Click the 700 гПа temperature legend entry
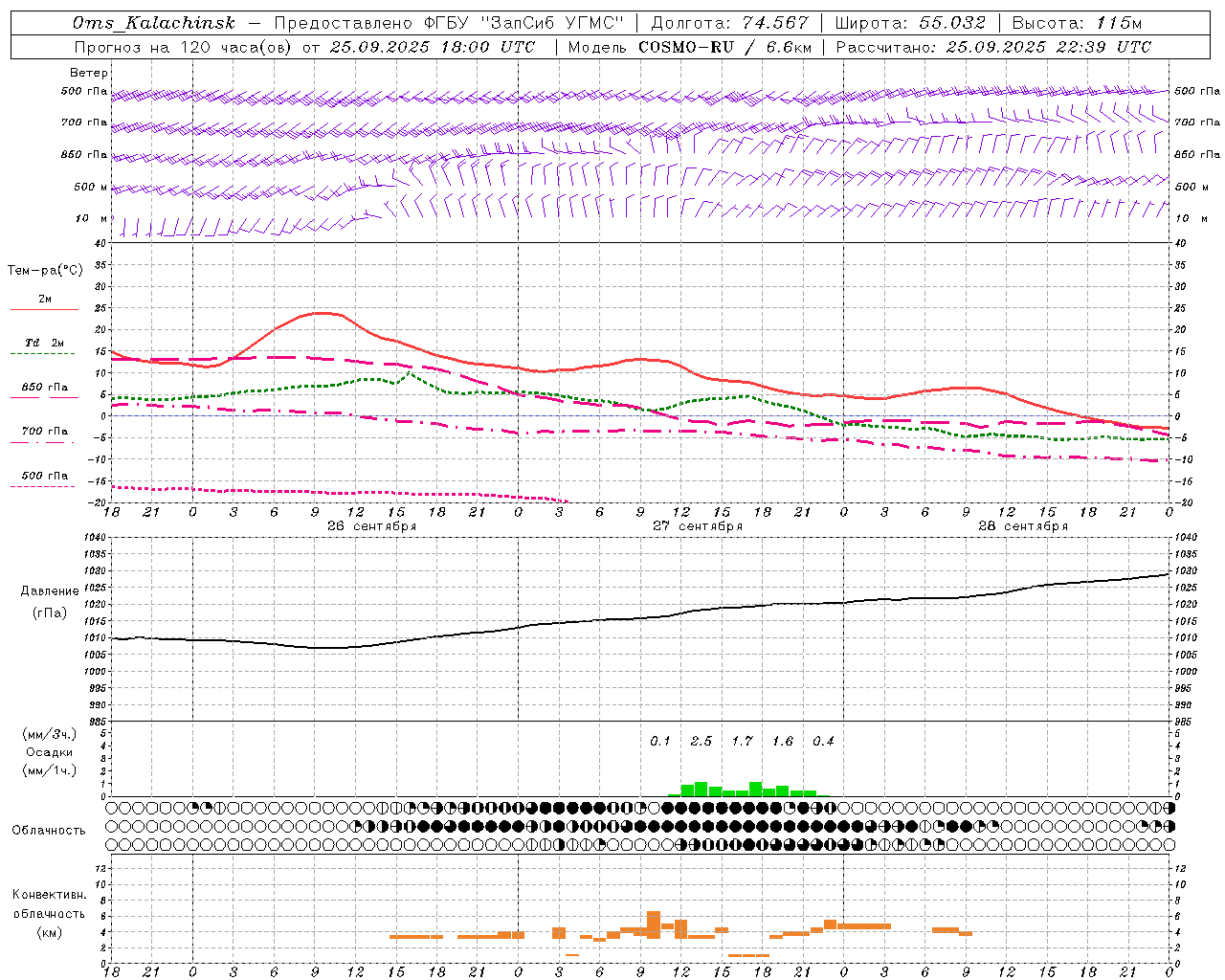Screen dimensions: 1225x980 tap(44, 434)
